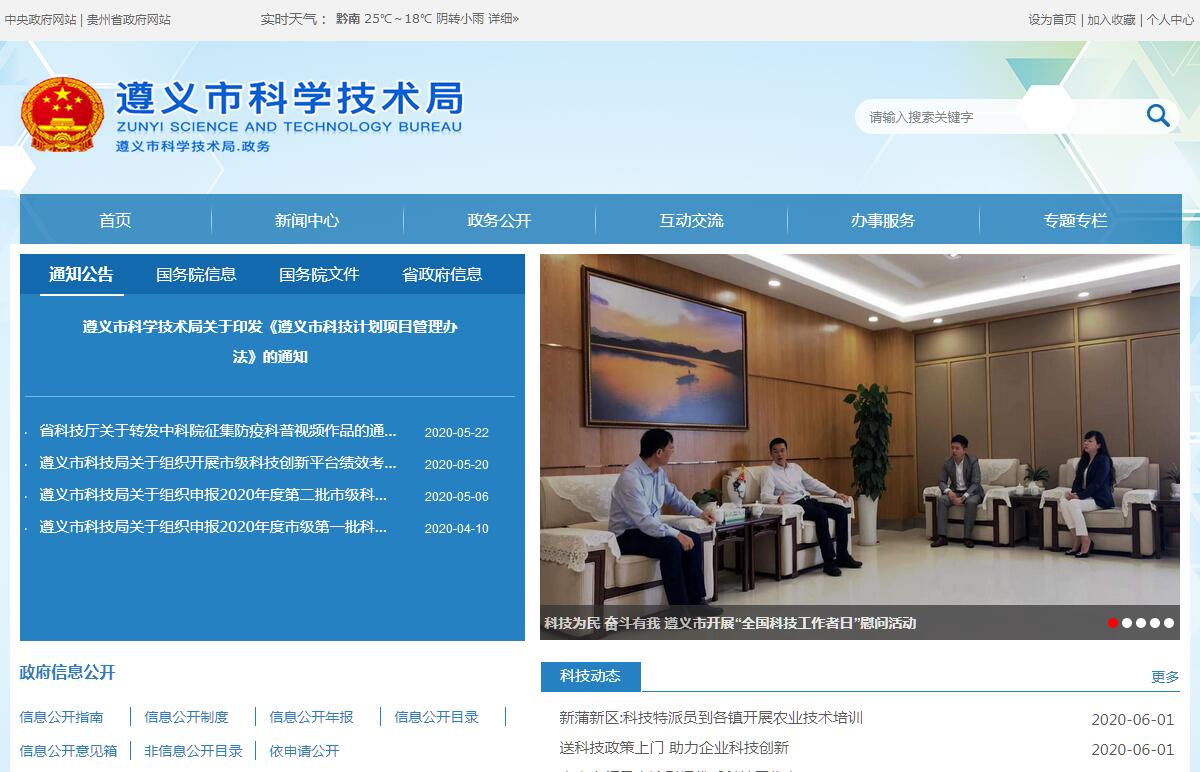This screenshot has height=772, width=1200.
Task: Click the search keyword input field
Action: tap(1000, 117)
